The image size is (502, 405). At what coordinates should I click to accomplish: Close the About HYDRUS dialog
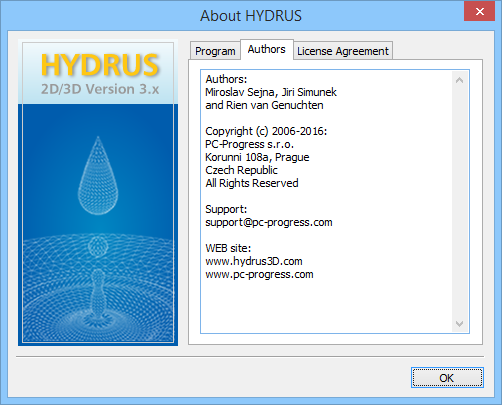click(x=479, y=11)
